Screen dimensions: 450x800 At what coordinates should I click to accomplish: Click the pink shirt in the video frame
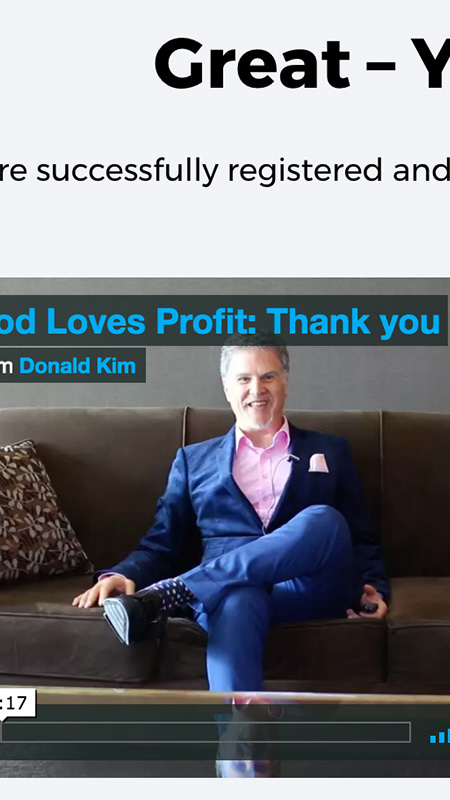[x=261, y=473]
